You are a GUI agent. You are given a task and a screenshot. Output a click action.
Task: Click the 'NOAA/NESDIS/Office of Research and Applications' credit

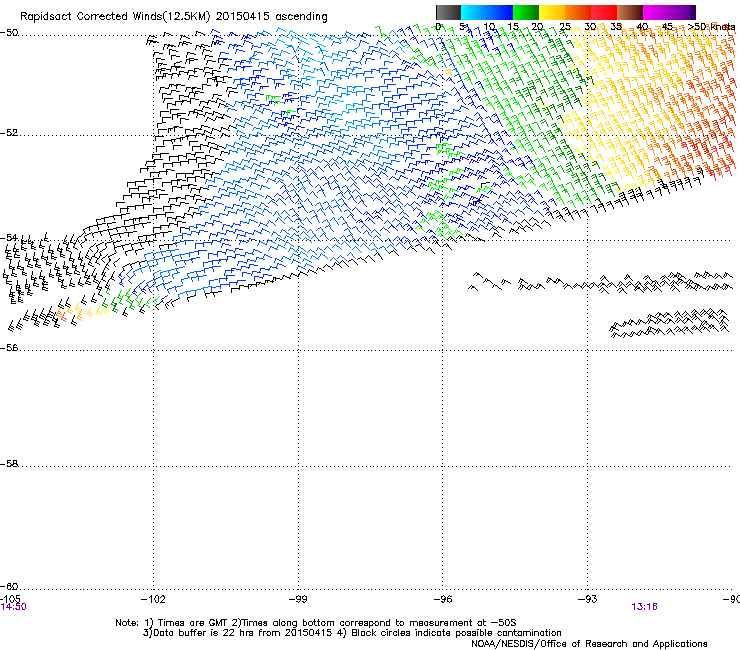point(589,644)
